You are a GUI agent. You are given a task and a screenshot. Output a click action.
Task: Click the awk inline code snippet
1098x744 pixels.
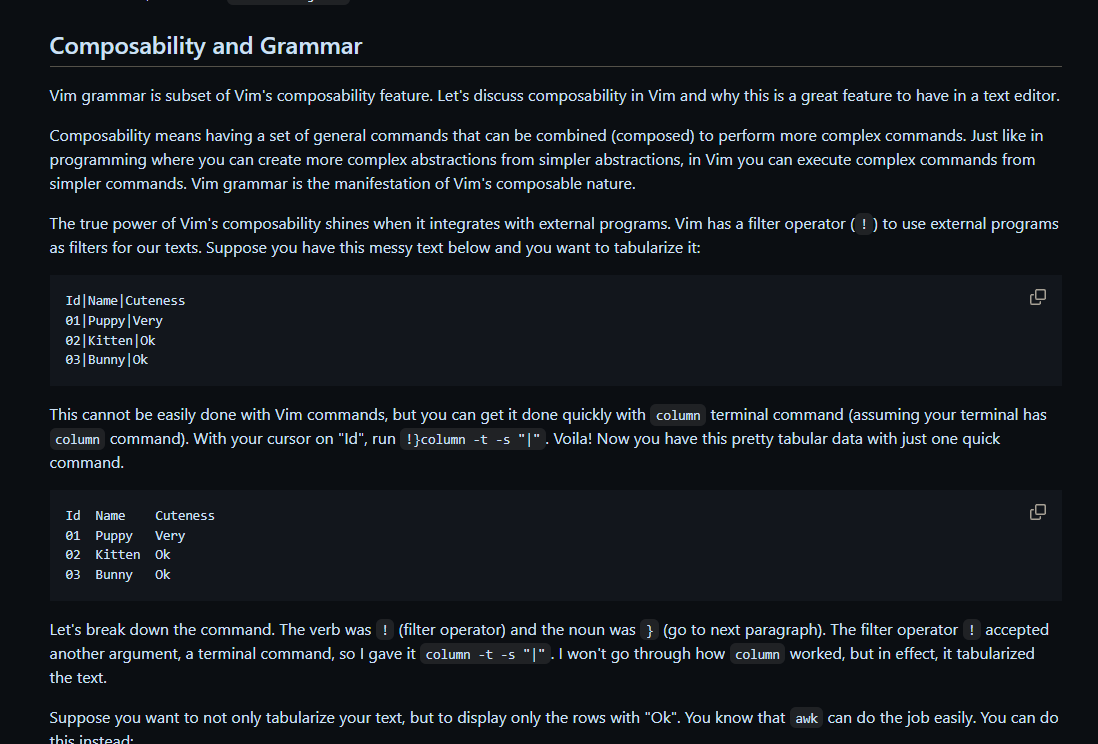click(x=806, y=718)
